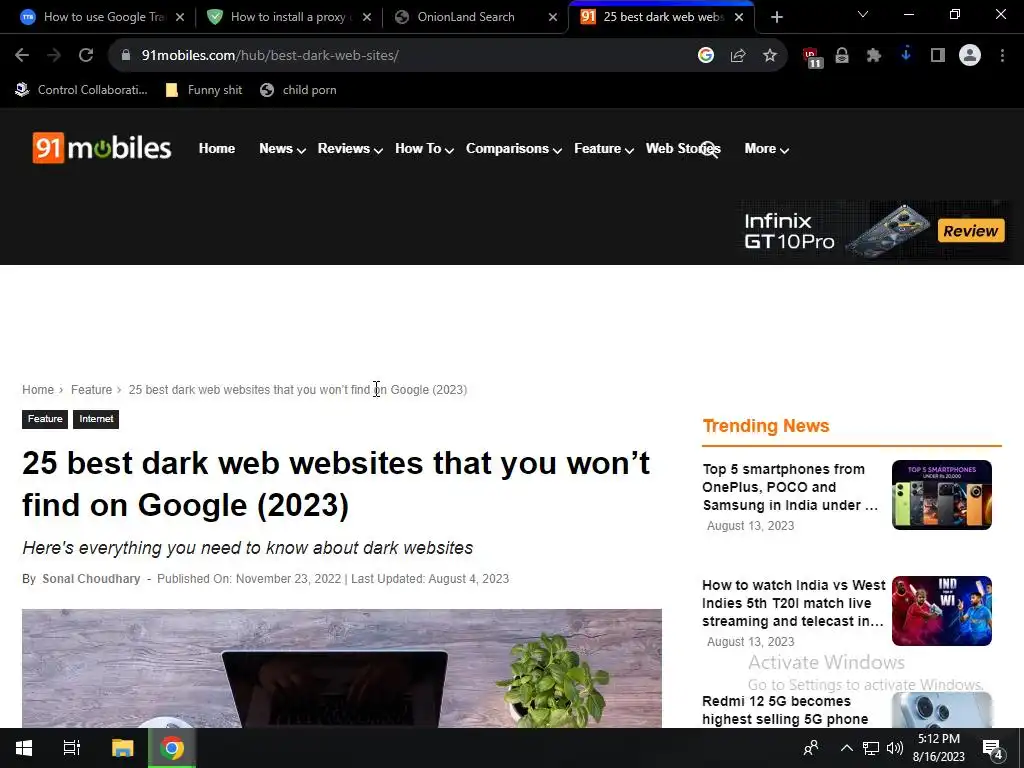The image size is (1024, 768).
Task: Click the Chrome icon in taskbar
Action: (x=172, y=748)
